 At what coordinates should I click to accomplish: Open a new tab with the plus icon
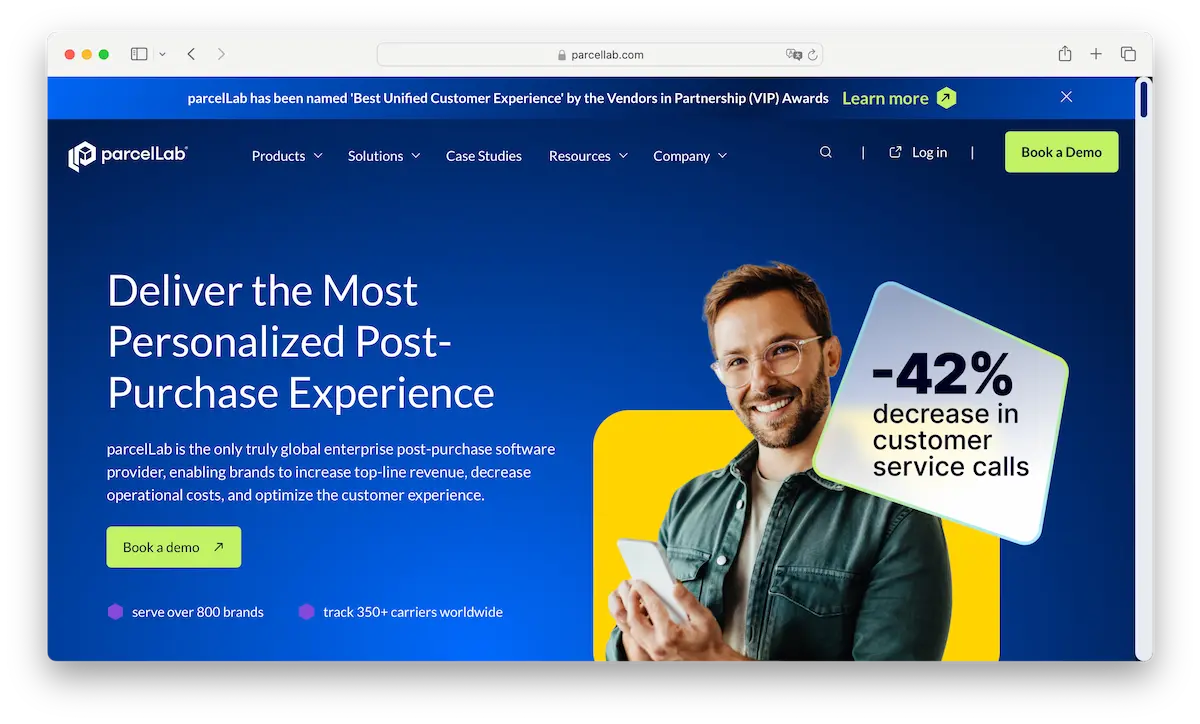(x=1096, y=54)
